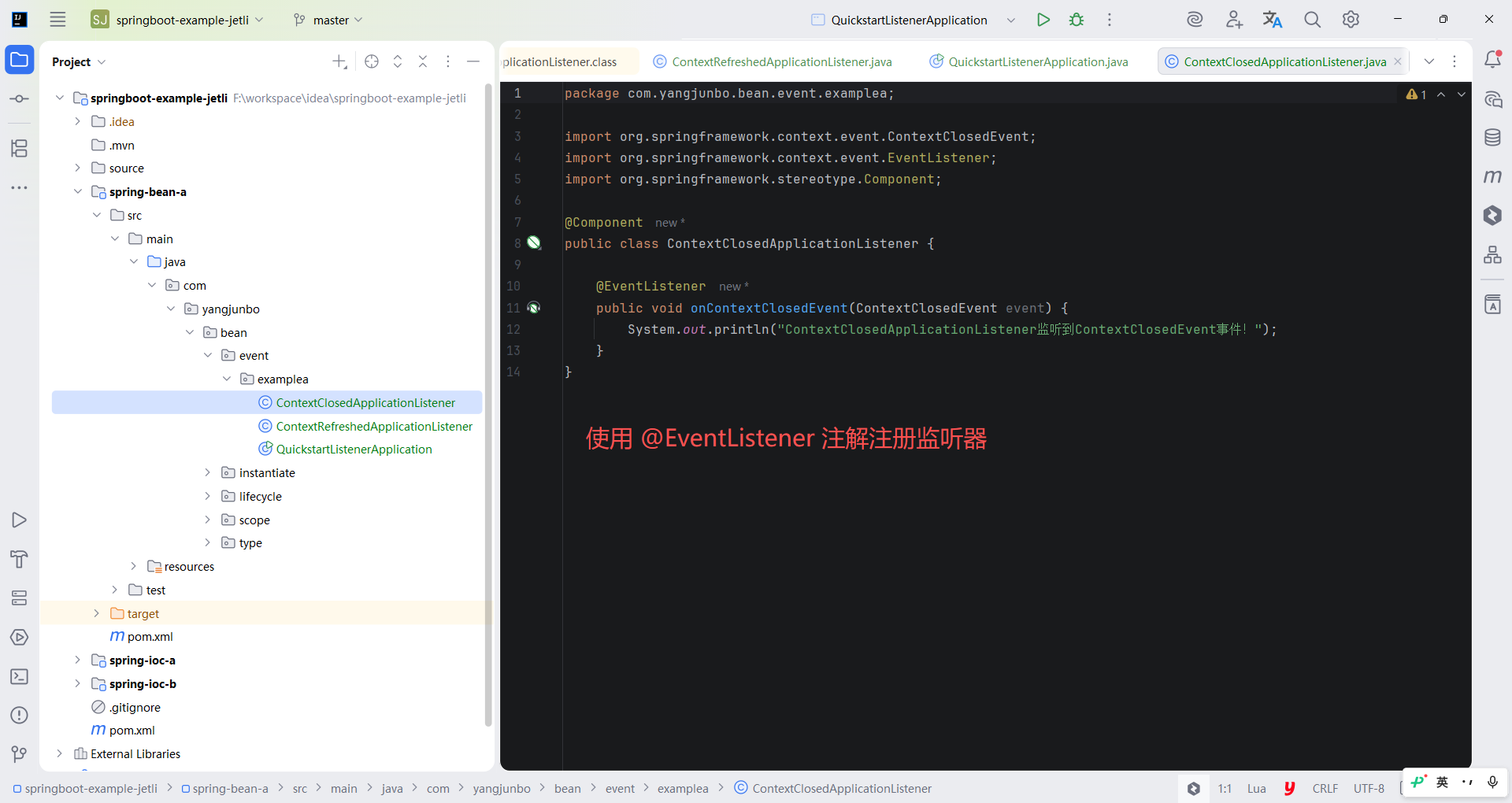Open the Structure tool window
The image size is (1512, 803).
20,148
